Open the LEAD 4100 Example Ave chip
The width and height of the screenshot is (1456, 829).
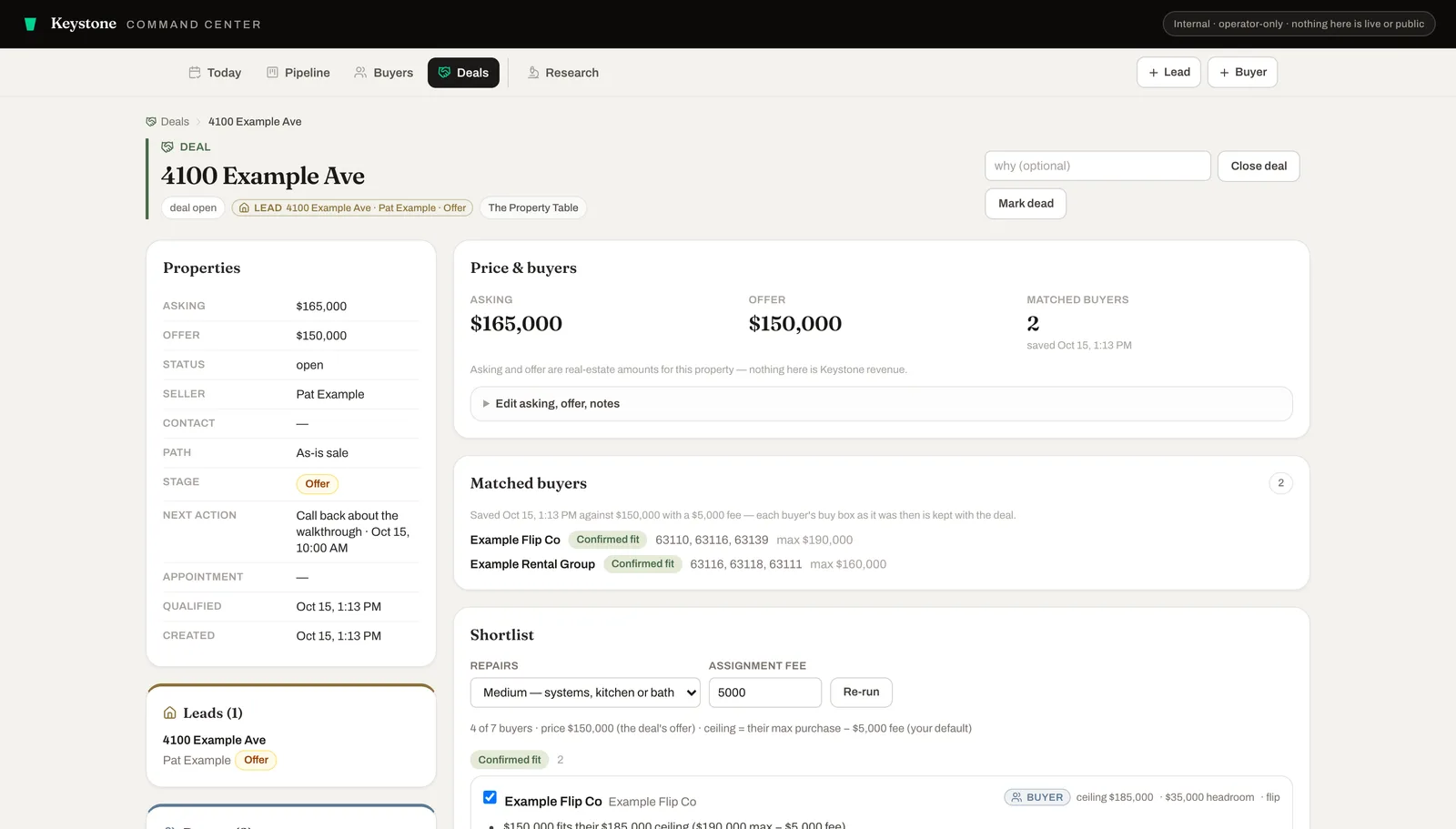pyautogui.click(x=353, y=207)
